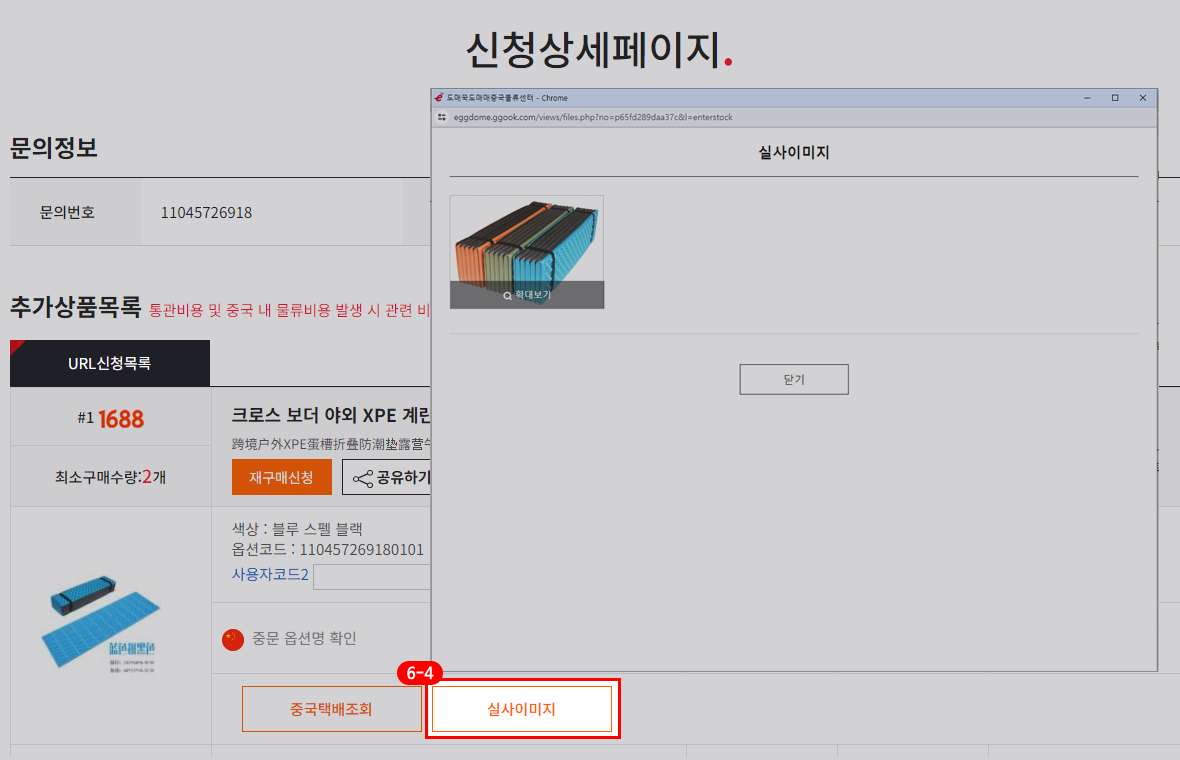Open 중국택배조회 delivery tracking
Viewport: 1180px width, 760px height.
(x=331, y=709)
